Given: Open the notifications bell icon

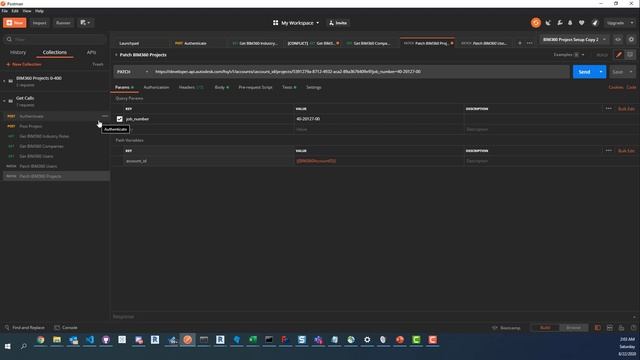Looking at the screenshot, I should click(570, 23).
